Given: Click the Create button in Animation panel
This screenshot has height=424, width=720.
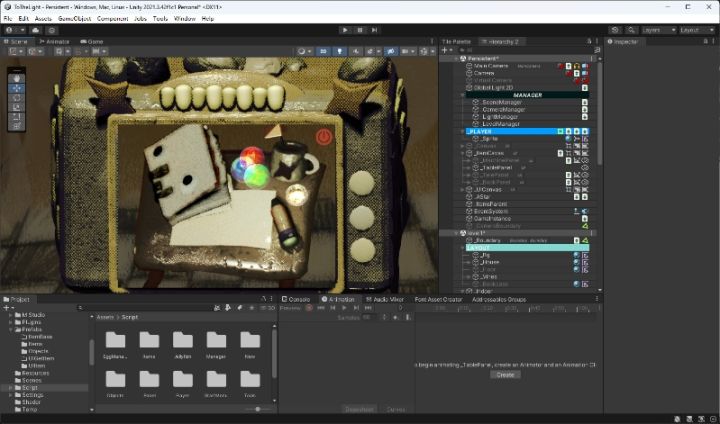Looking at the screenshot, I should [505, 375].
